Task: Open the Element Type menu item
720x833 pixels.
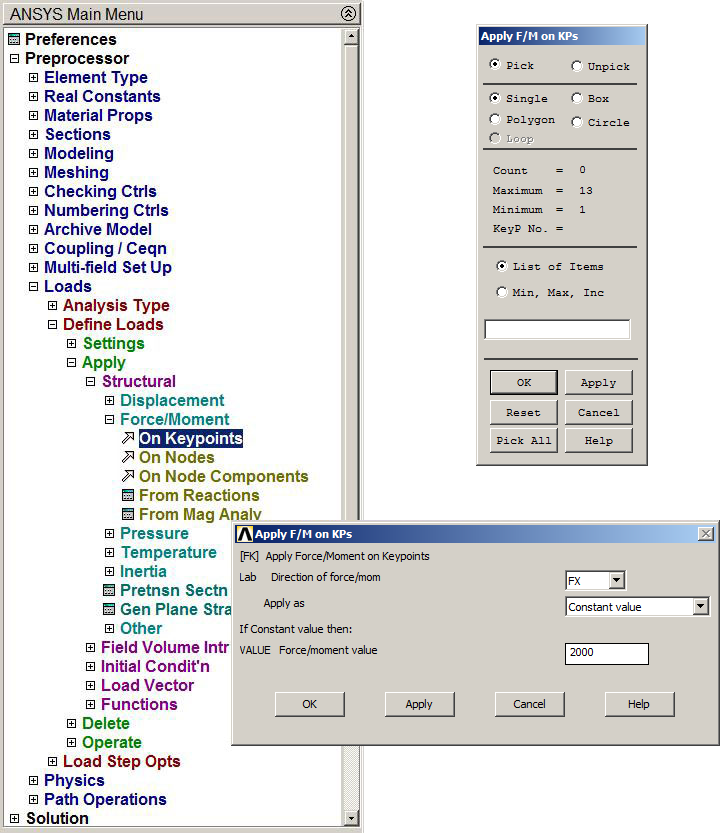Action: (x=95, y=78)
